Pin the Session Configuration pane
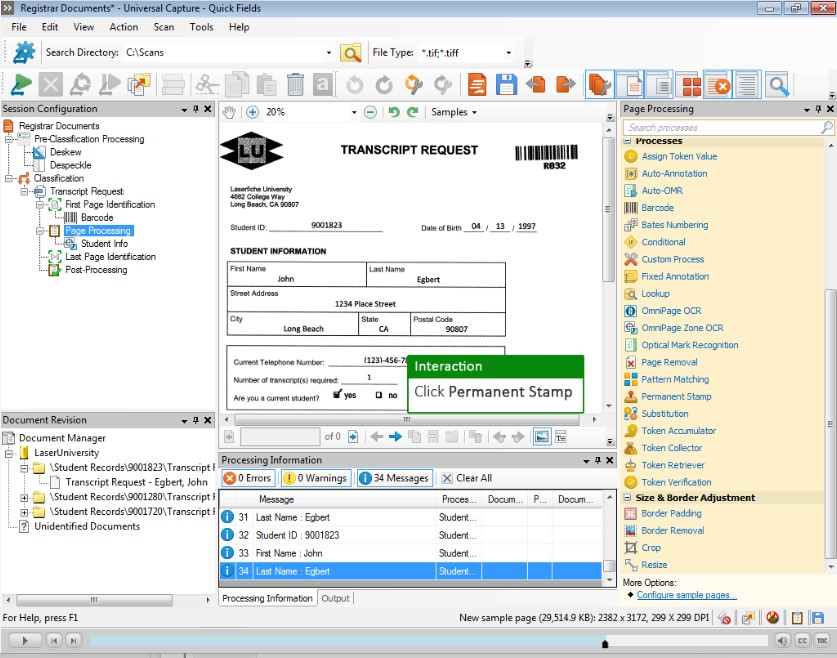The image size is (837, 658). pyautogui.click(x=196, y=109)
